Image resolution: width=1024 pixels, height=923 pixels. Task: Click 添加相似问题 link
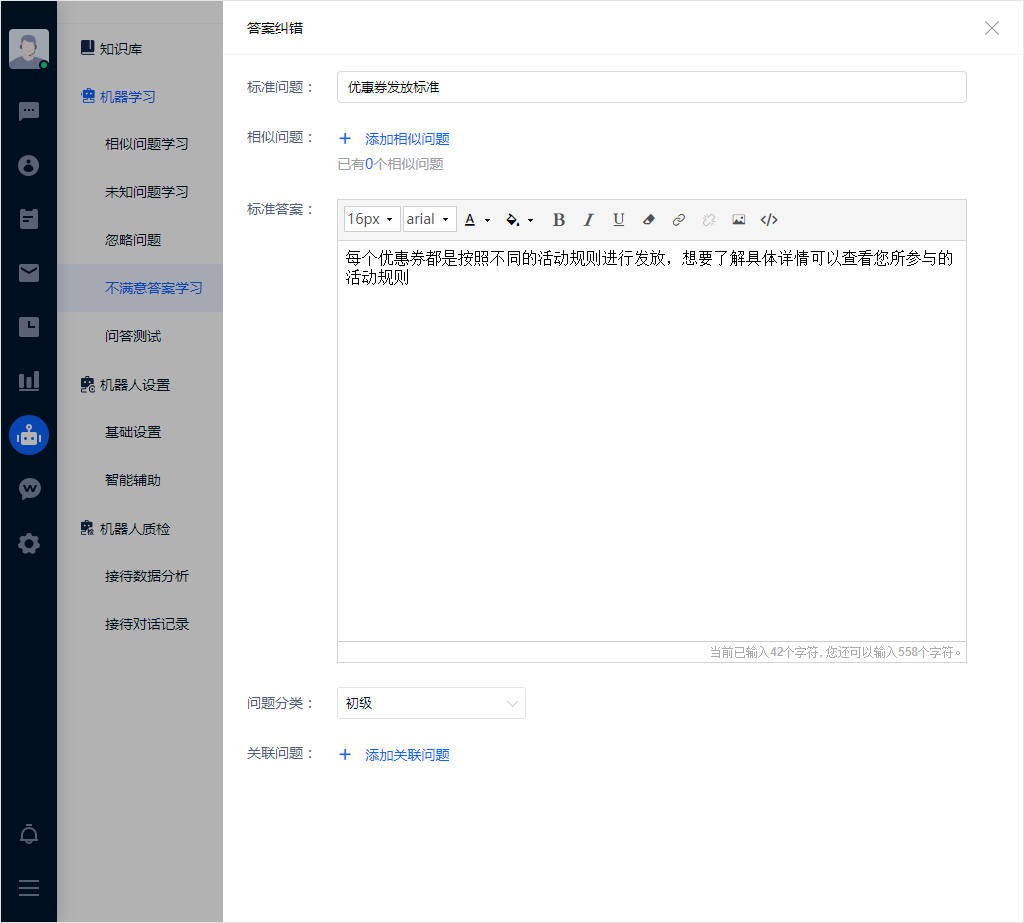pos(406,140)
